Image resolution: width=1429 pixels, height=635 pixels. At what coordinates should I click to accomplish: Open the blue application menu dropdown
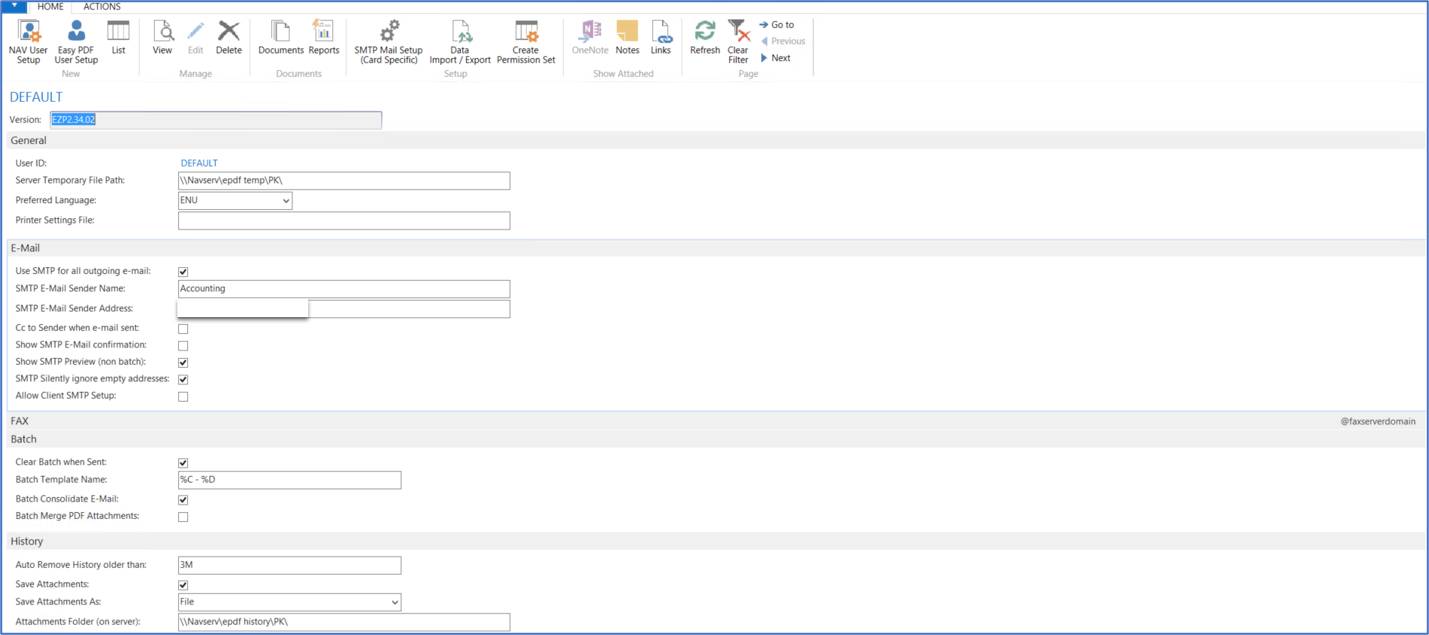[14, 6]
